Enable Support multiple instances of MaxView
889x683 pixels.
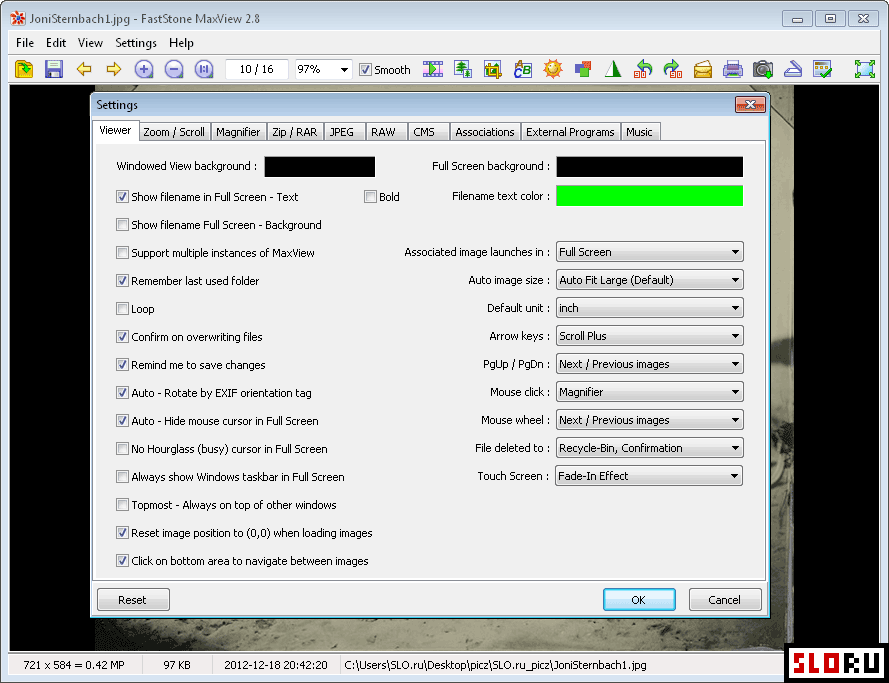coord(122,252)
